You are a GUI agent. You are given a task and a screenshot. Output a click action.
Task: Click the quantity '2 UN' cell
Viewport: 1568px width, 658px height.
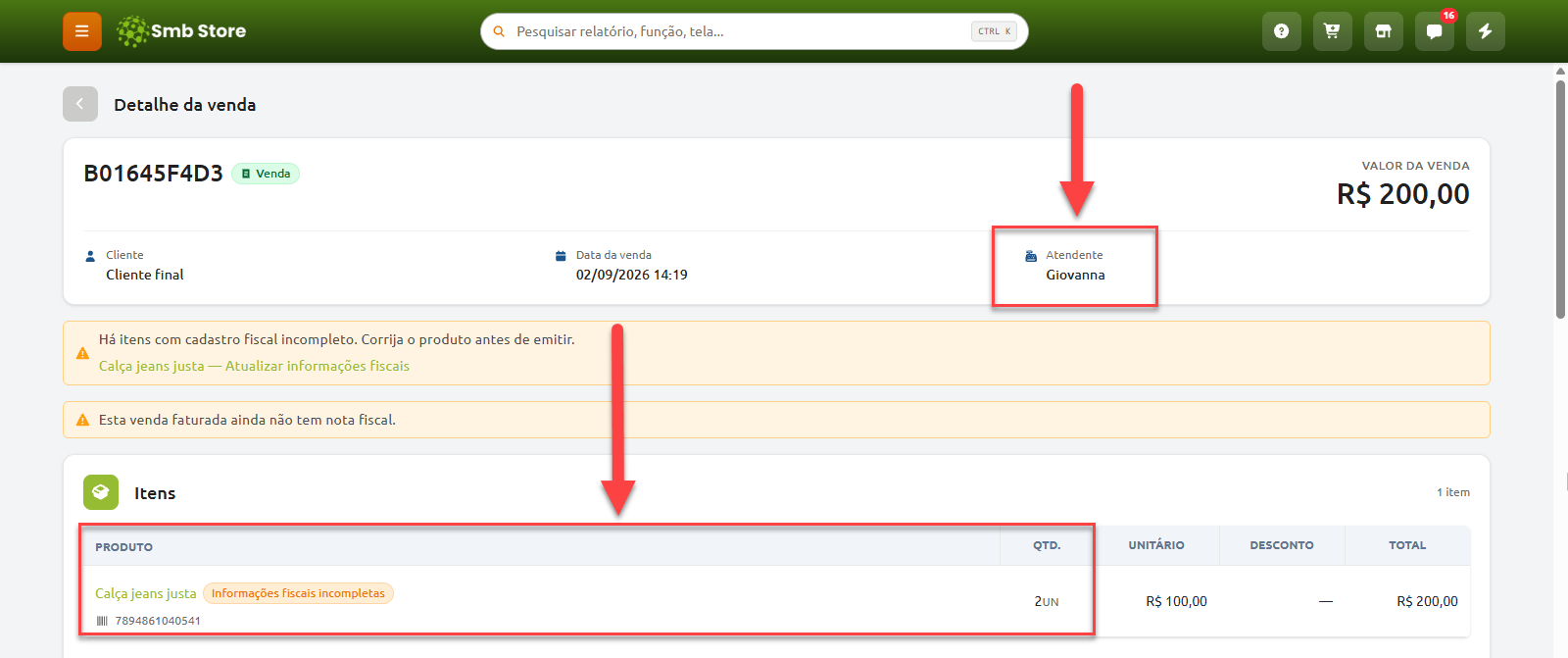click(x=1047, y=601)
